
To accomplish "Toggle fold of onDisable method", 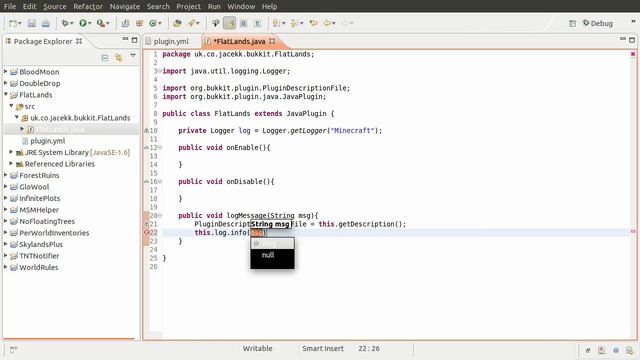I will coord(160,181).
